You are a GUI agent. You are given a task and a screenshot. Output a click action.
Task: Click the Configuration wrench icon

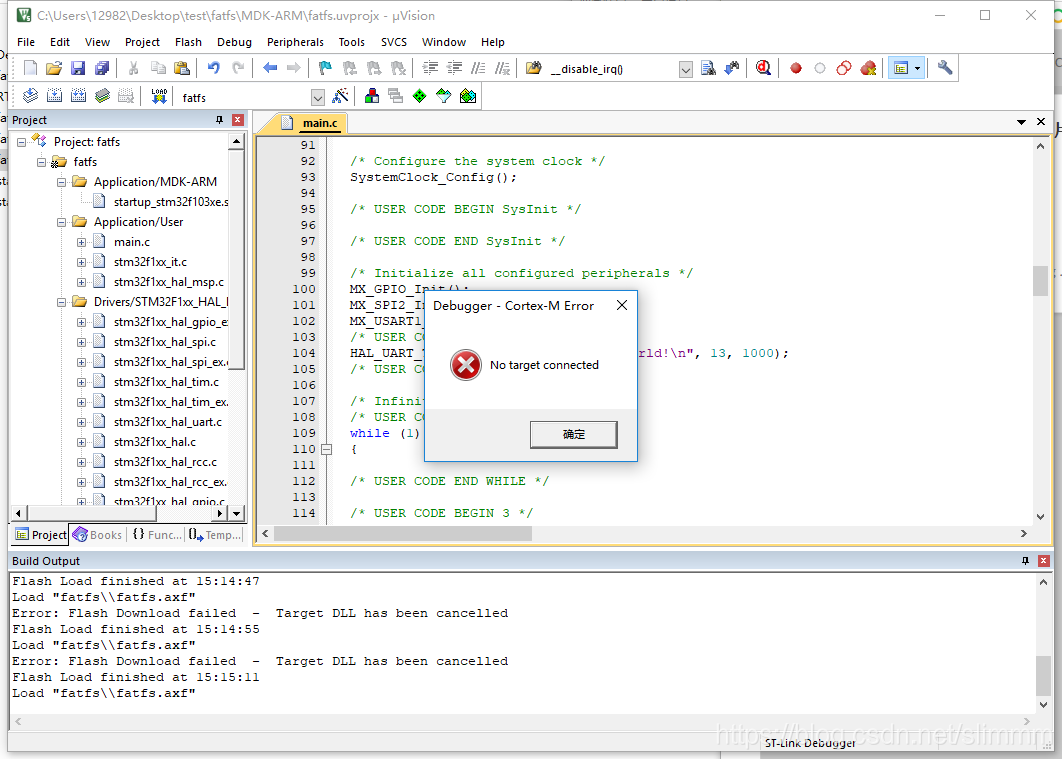tap(945, 68)
